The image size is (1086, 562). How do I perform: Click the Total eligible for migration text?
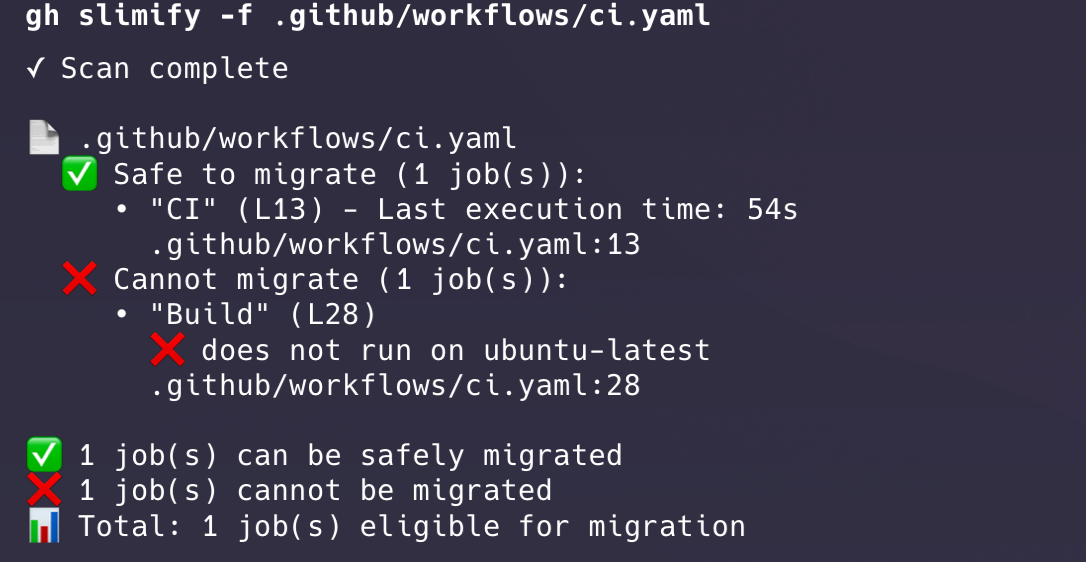pyautogui.click(x=412, y=526)
